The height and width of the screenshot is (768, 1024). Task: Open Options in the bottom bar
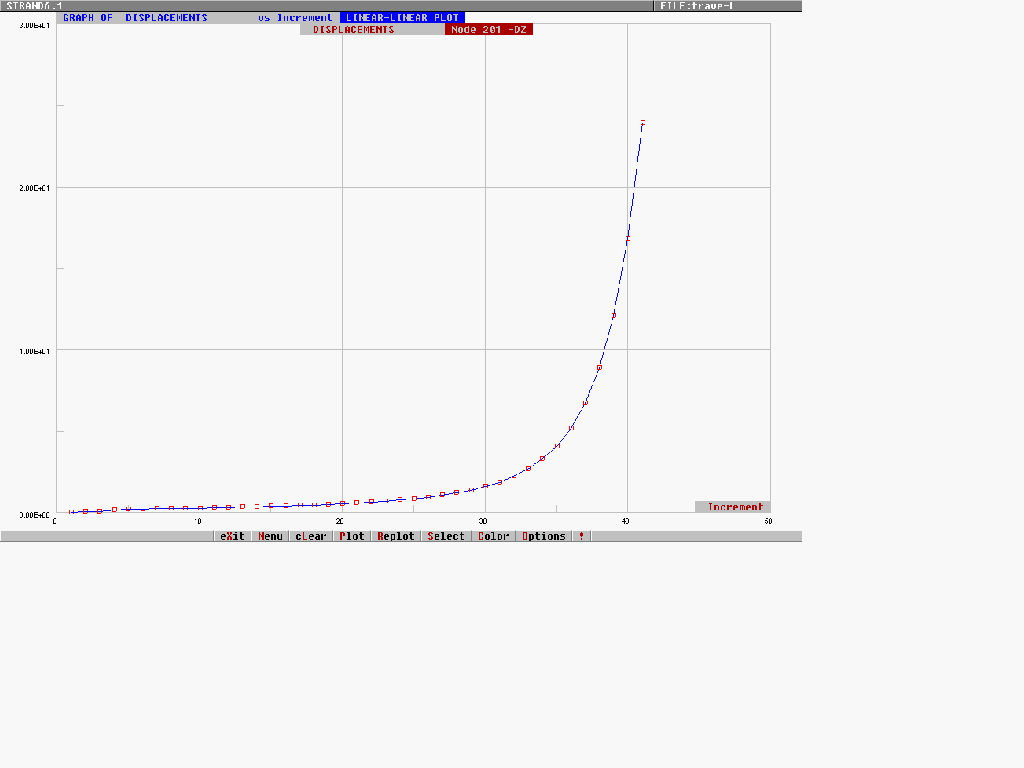[543, 536]
